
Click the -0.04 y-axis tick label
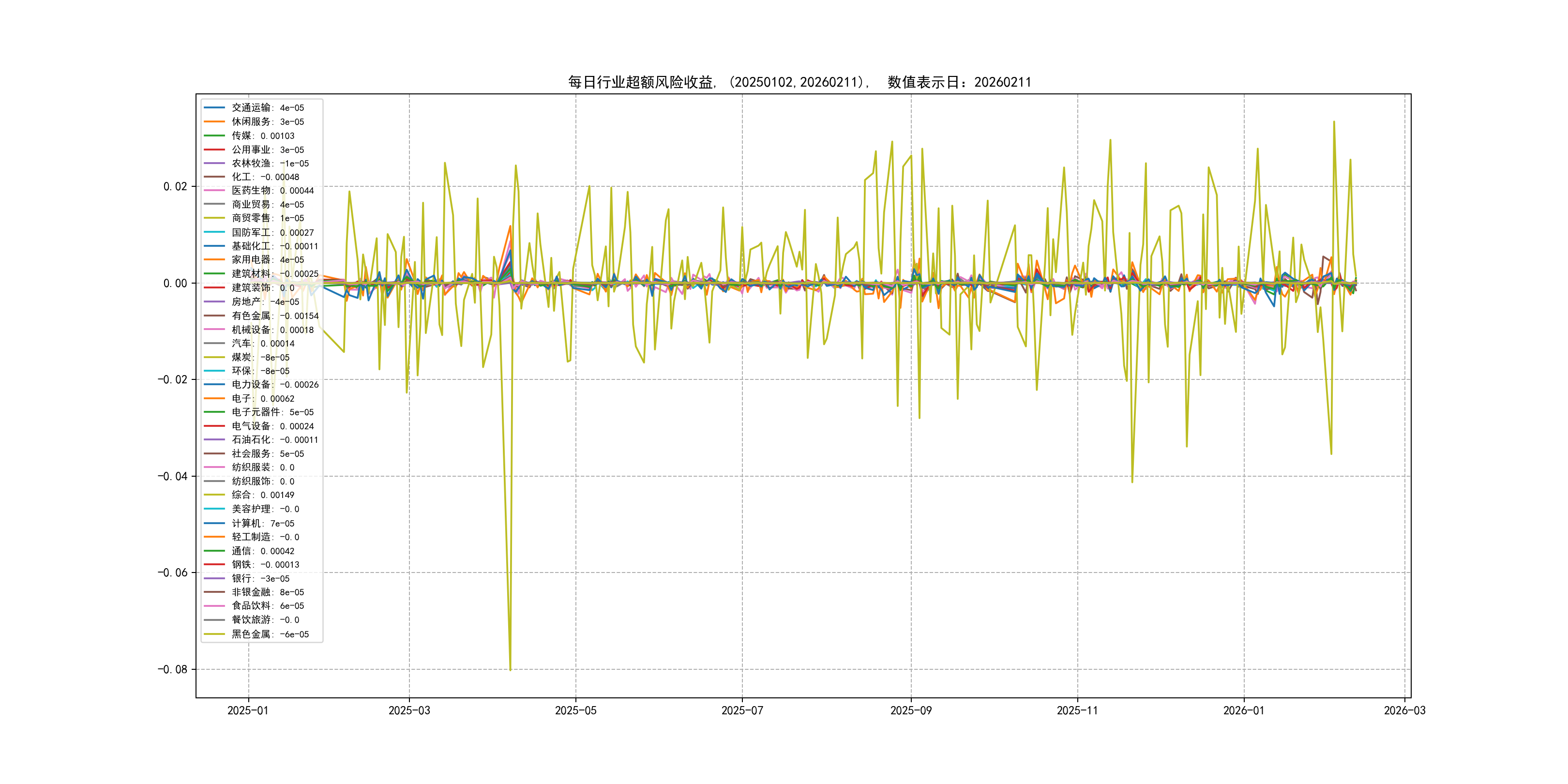coord(172,476)
